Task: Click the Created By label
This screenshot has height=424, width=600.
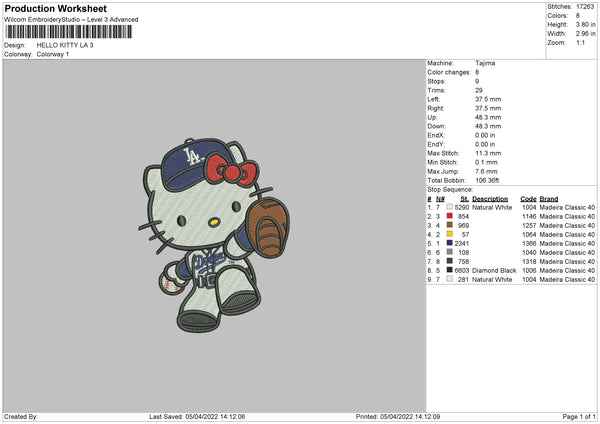Action: coord(21,416)
